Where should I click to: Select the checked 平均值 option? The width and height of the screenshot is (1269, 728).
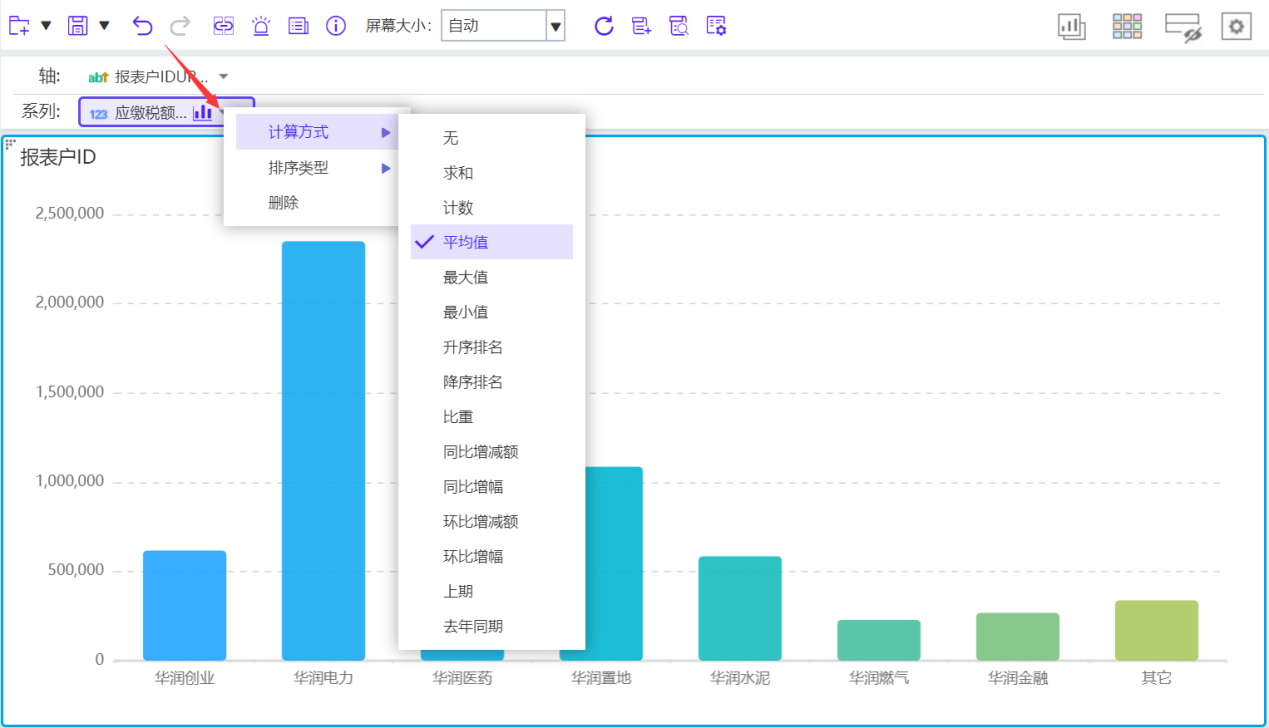(492, 242)
